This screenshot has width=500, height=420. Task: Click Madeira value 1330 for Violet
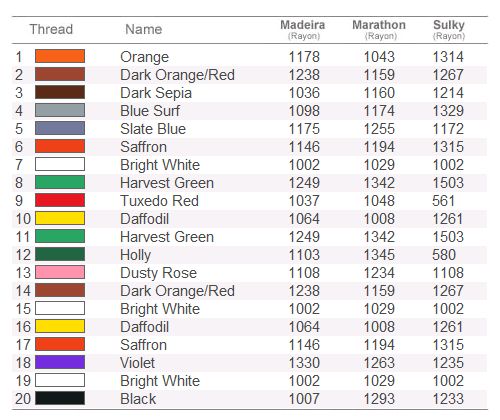[x=304, y=363]
